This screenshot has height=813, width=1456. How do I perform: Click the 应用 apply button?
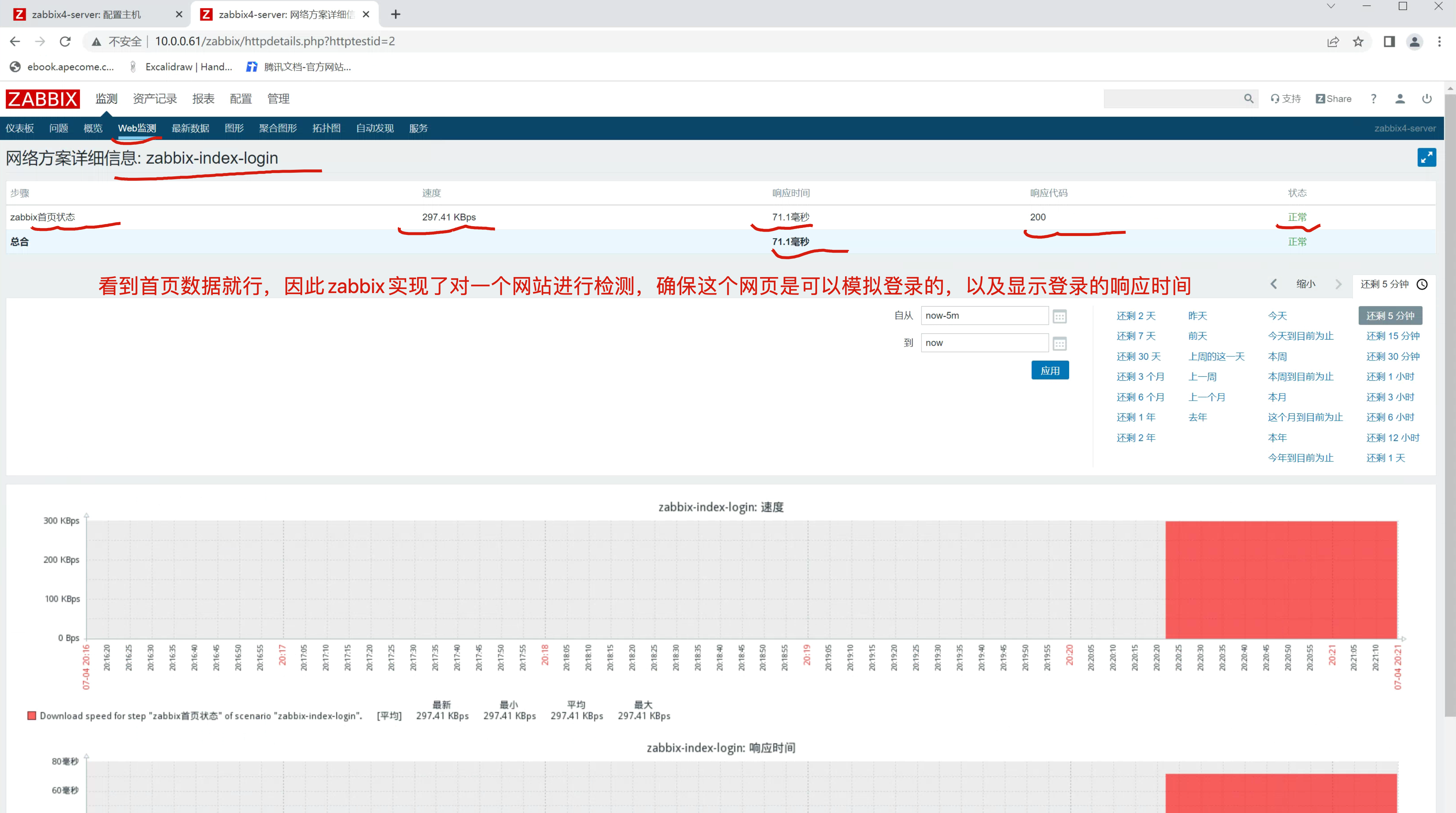1049,371
